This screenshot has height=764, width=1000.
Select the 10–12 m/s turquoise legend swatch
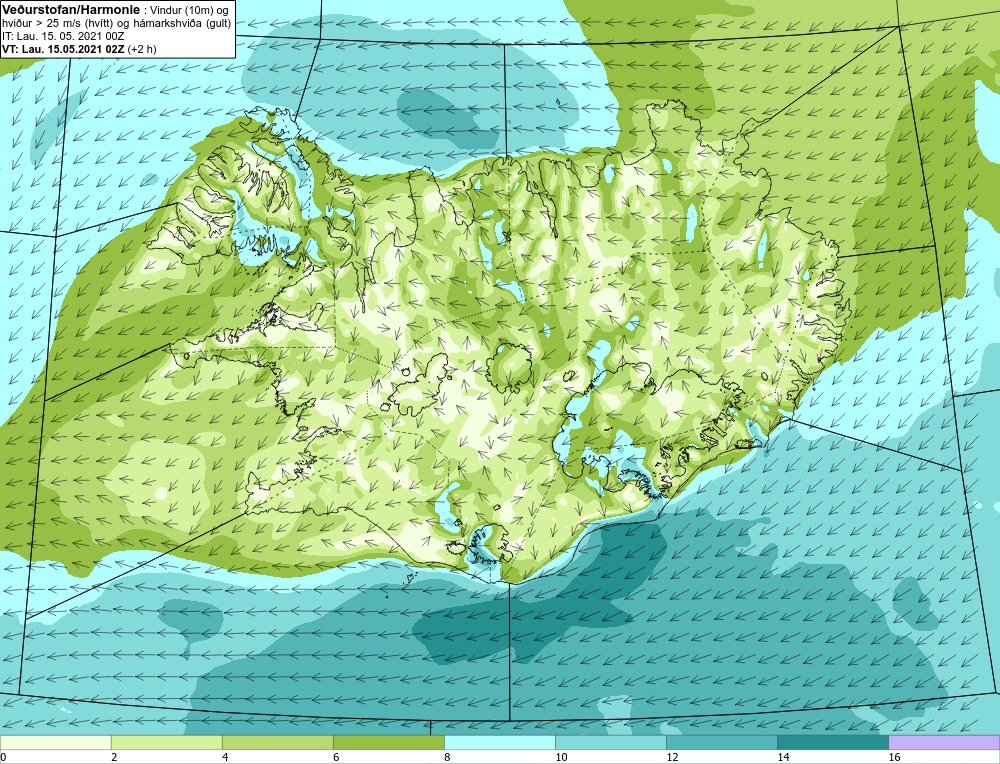[610, 743]
